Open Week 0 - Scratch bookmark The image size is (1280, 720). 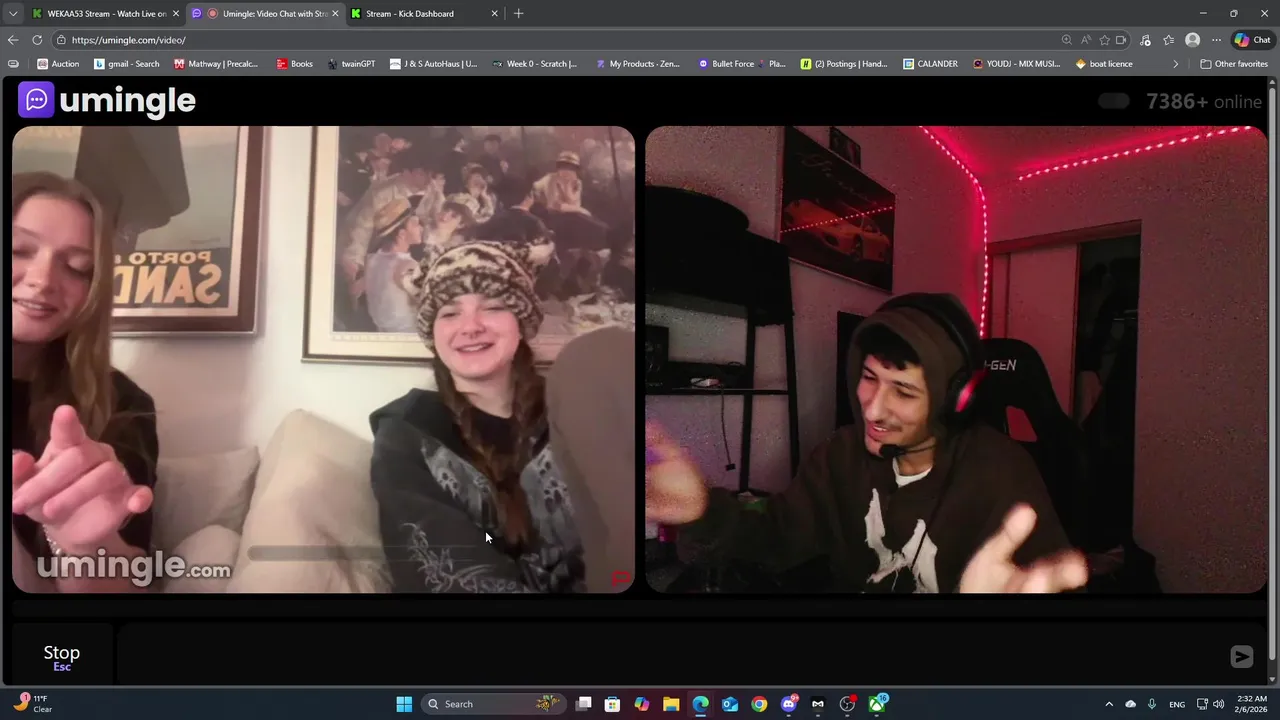click(535, 64)
